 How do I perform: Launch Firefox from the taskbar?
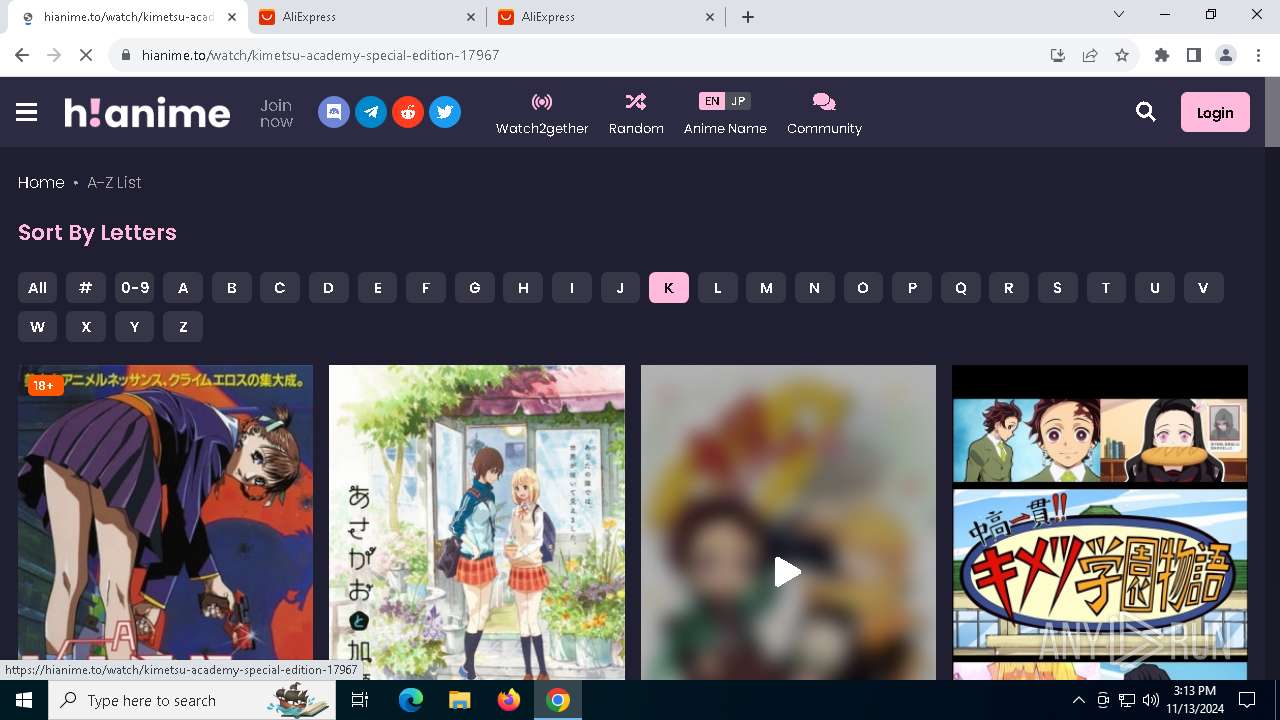coord(509,700)
